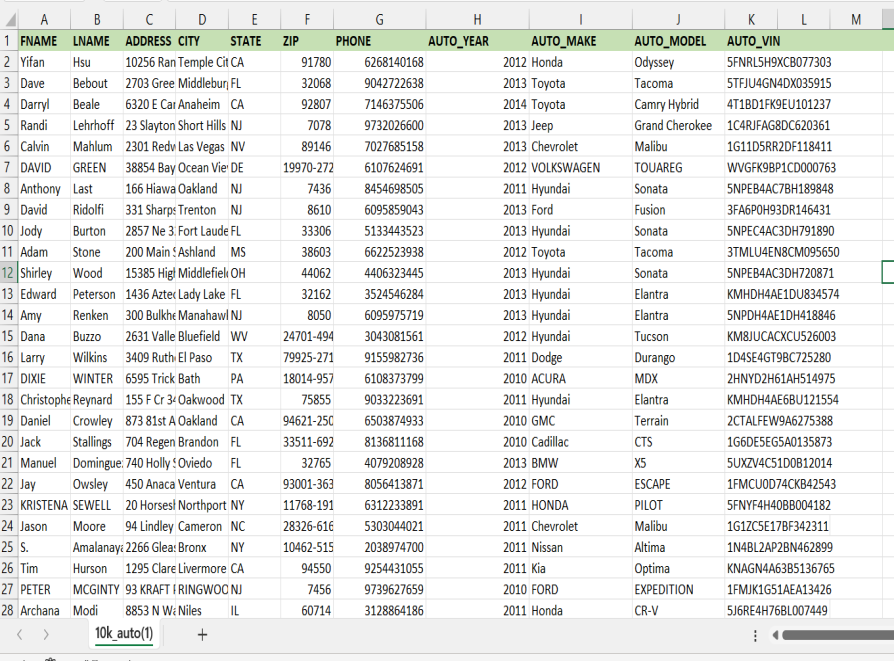Screen dimensions: 894x661
Task: Click the FNAME header cell
Action: tap(44, 41)
